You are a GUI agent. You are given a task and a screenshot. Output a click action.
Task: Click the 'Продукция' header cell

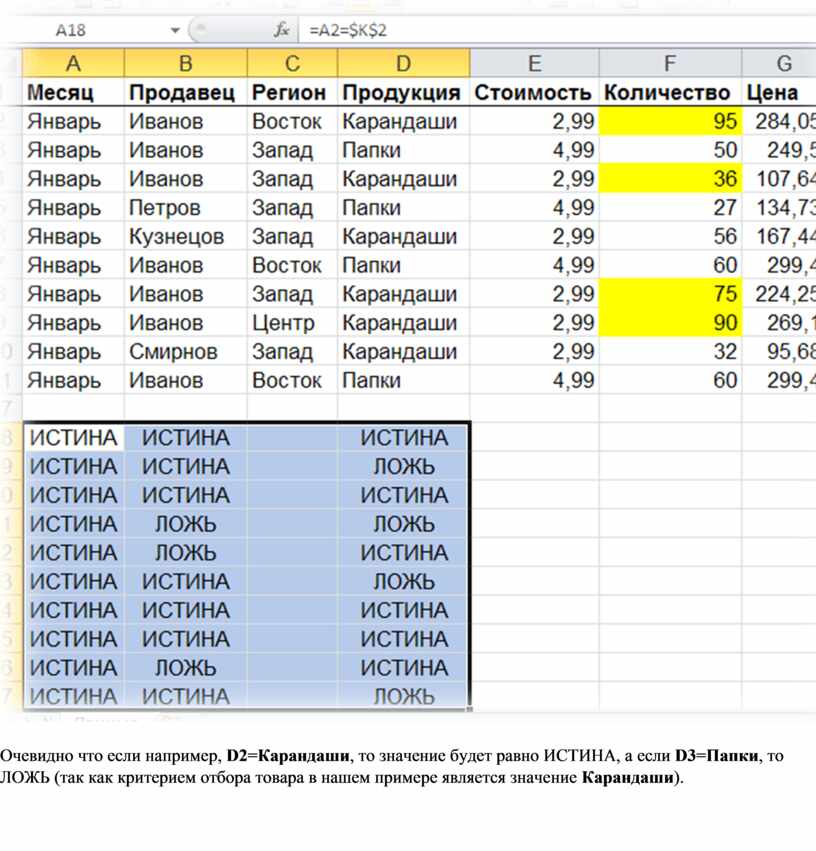pos(404,92)
